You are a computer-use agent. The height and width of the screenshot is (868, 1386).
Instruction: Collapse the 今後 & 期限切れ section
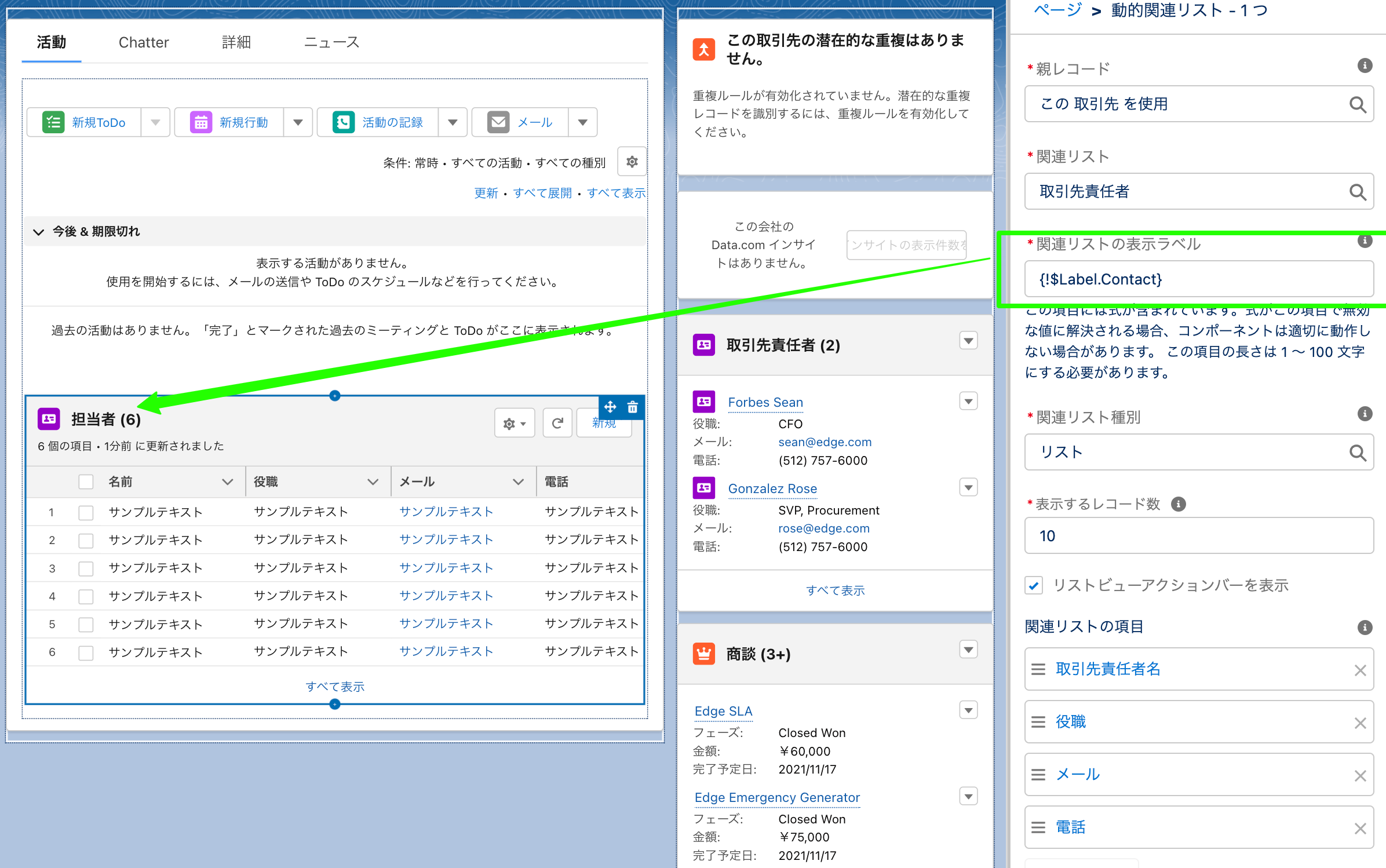pos(39,232)
